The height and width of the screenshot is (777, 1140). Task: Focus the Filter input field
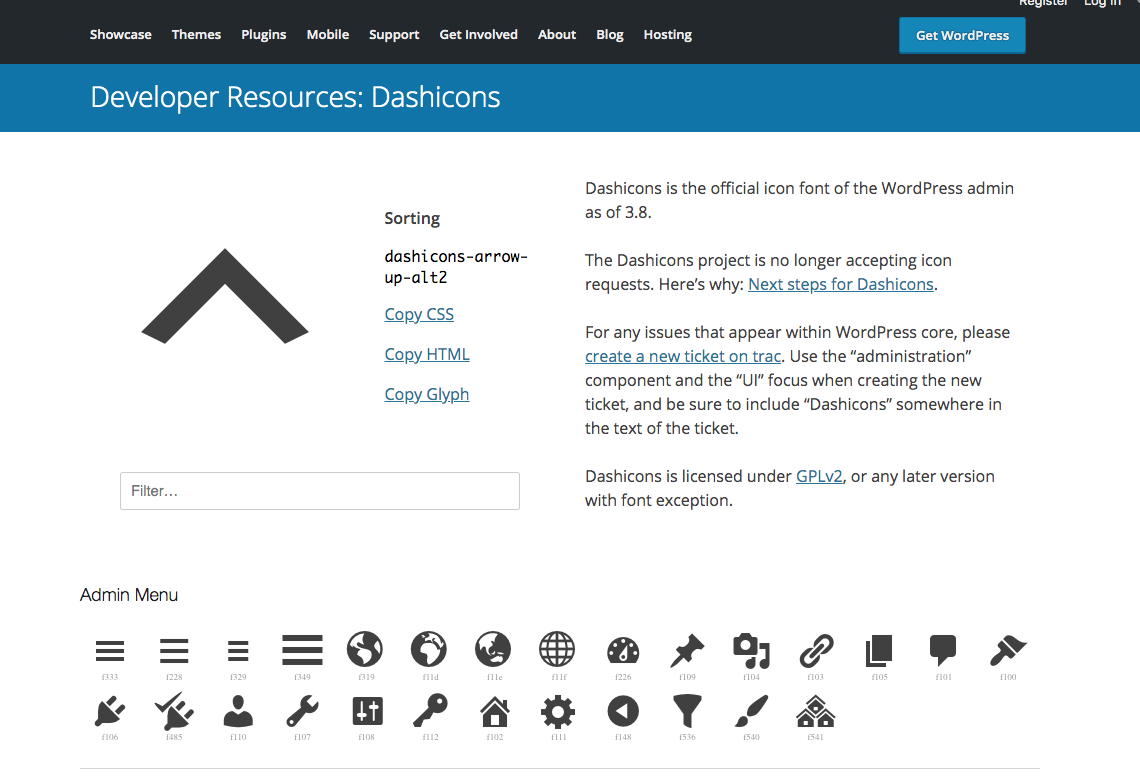point(320,491)
